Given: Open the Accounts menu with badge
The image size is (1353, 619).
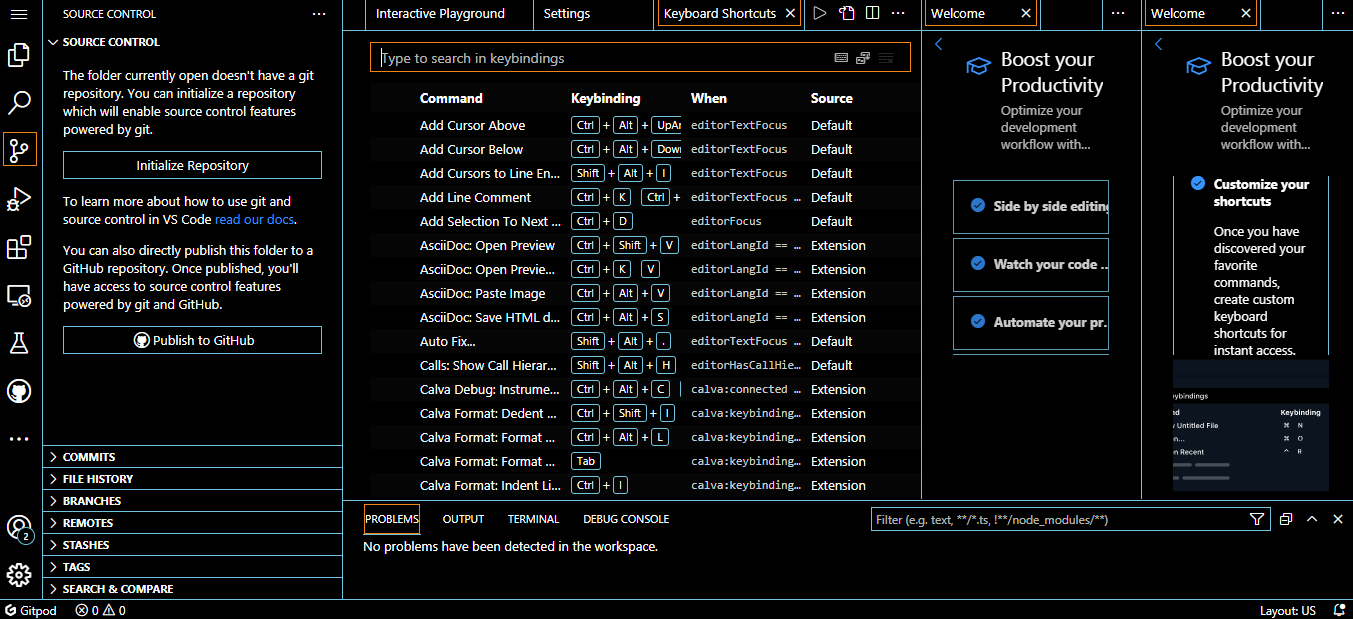Looking at the screenshot, I should click(19, 528).
